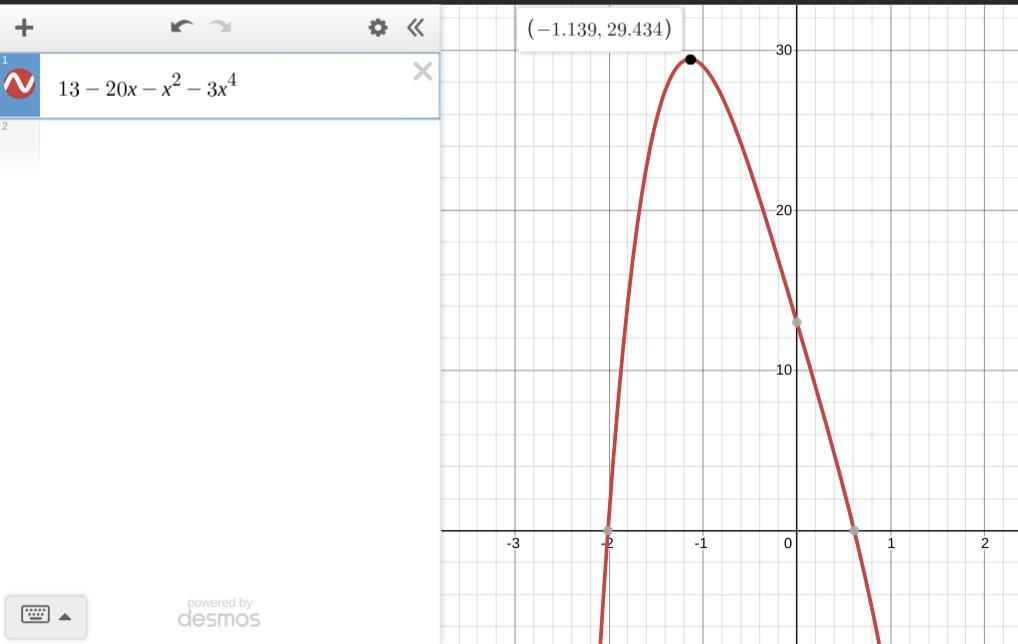This screenshot has height=644, width=1018.
Task: Click the y-axis label 20
Action: [x=784, y=210]
